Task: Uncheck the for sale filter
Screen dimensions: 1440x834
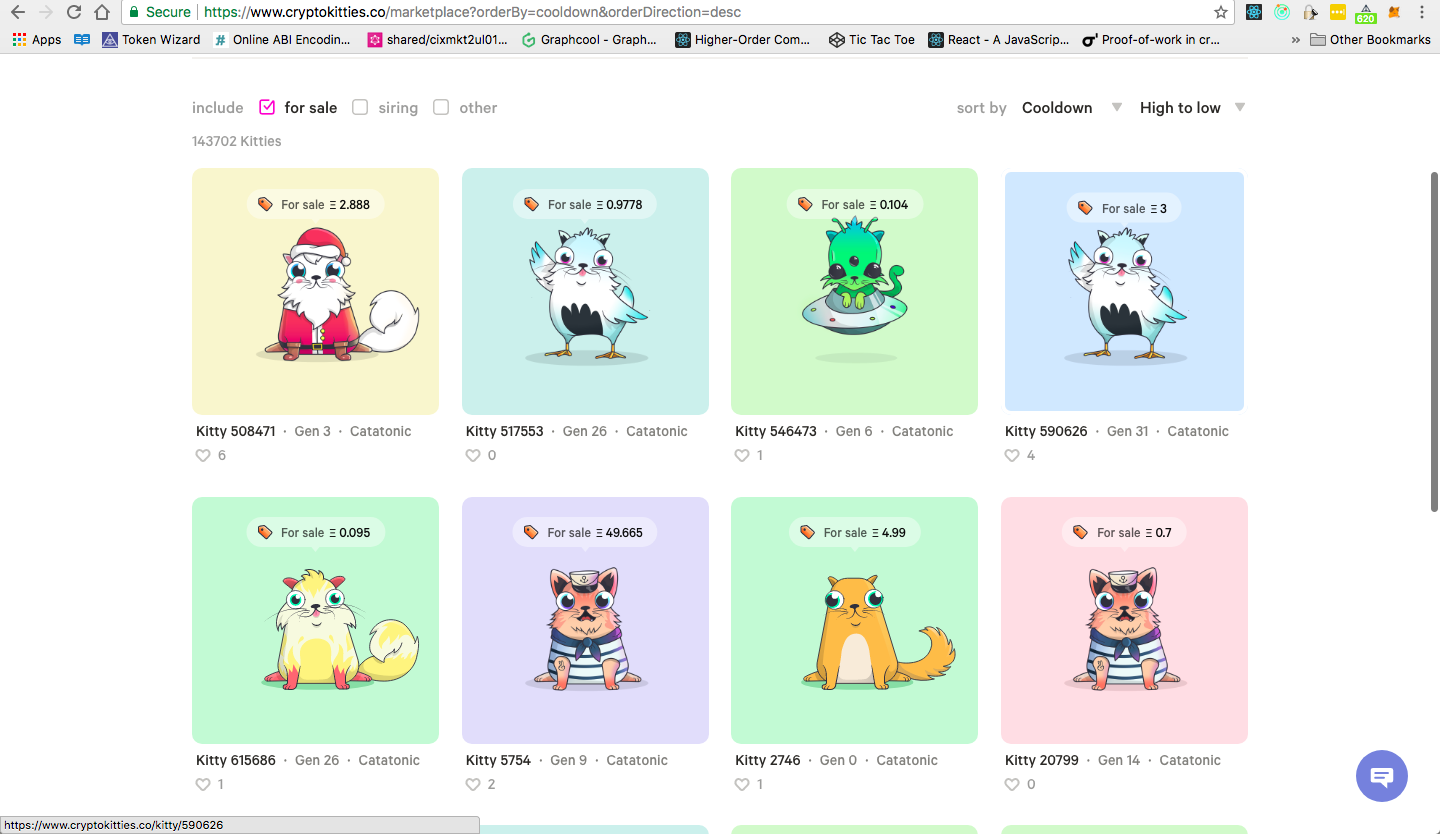Action: [267, 107]
